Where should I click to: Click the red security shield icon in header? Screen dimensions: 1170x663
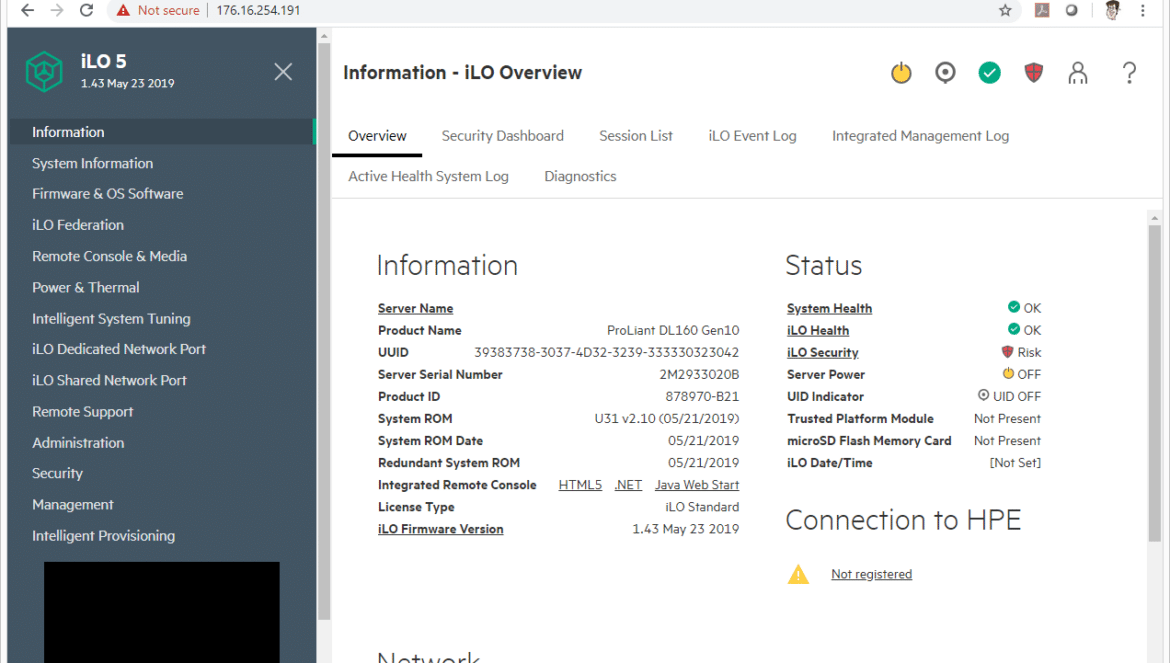1033,72
